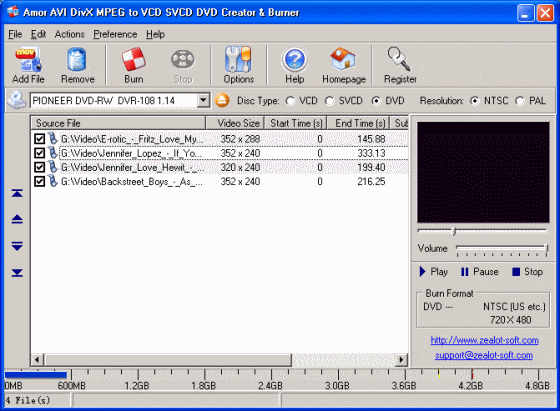Click the disc drive icon beside burner list
Image resolution: width=560 pixels, height=411 pixels.
[x=17, y=100]
